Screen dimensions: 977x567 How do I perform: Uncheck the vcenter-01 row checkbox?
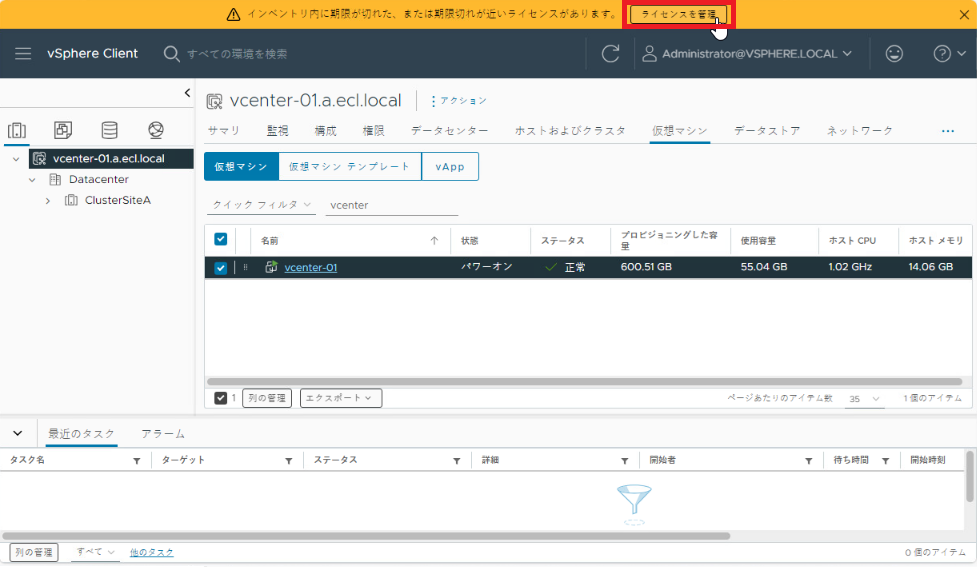point(221,268)
